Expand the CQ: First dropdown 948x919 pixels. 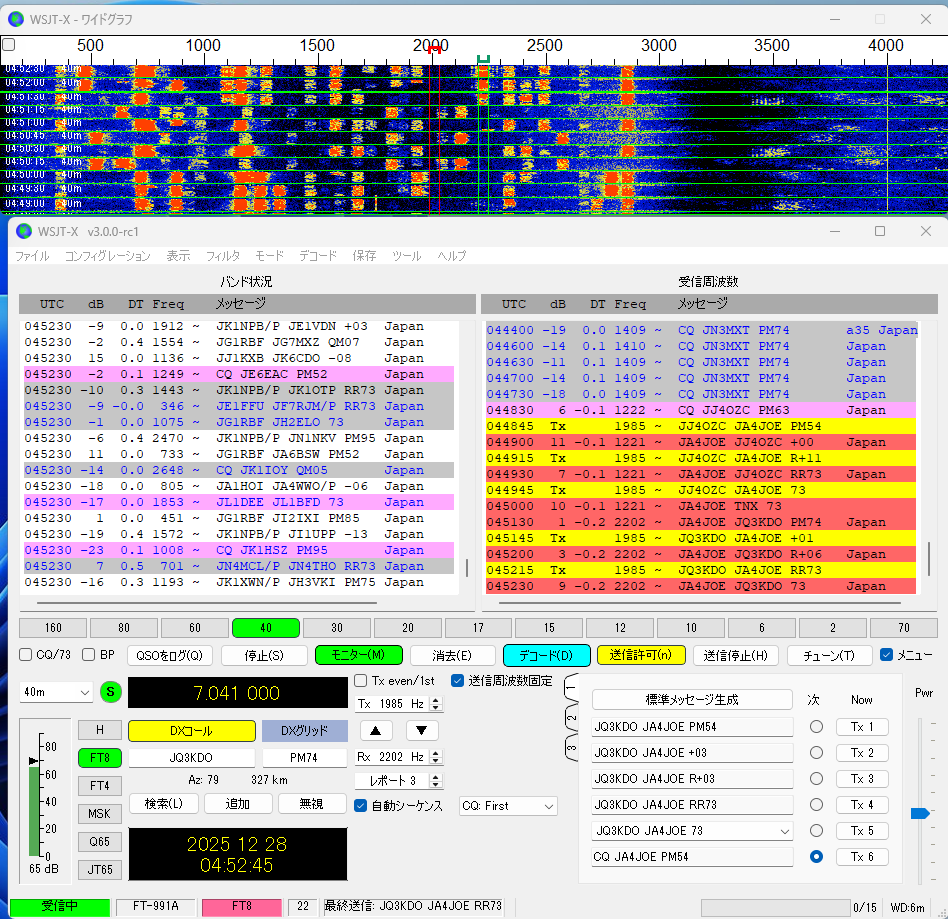[x=508, y=806]
